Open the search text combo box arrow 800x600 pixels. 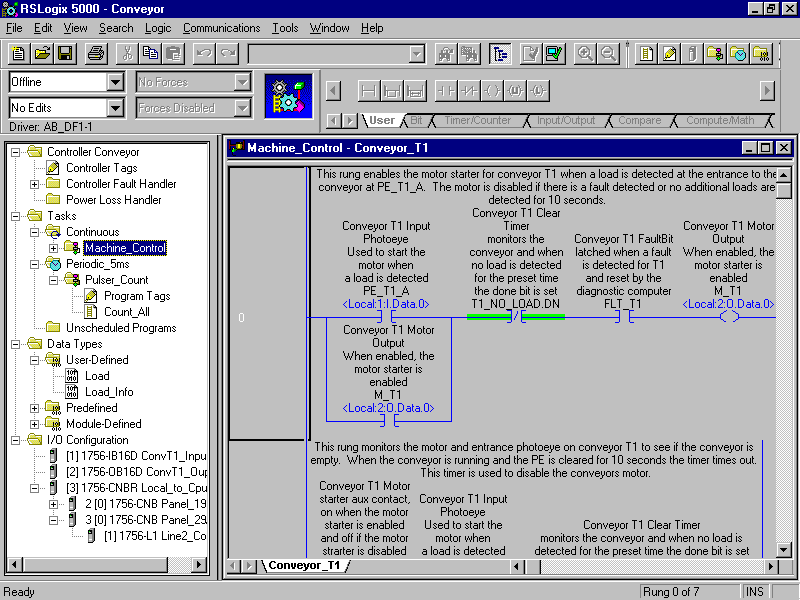[417, 54]
